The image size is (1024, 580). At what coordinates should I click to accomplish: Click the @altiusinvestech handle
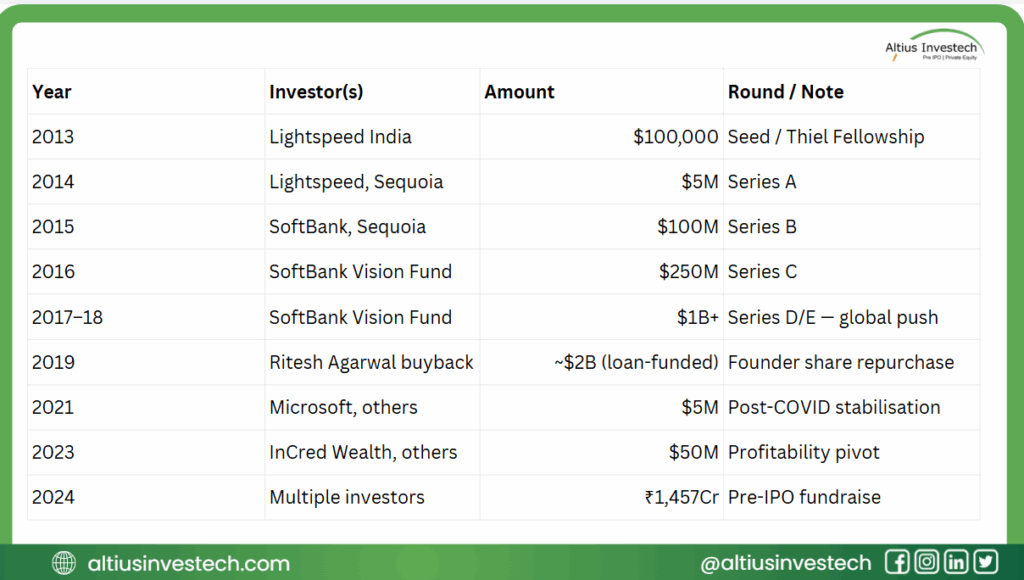click(786, 563)
